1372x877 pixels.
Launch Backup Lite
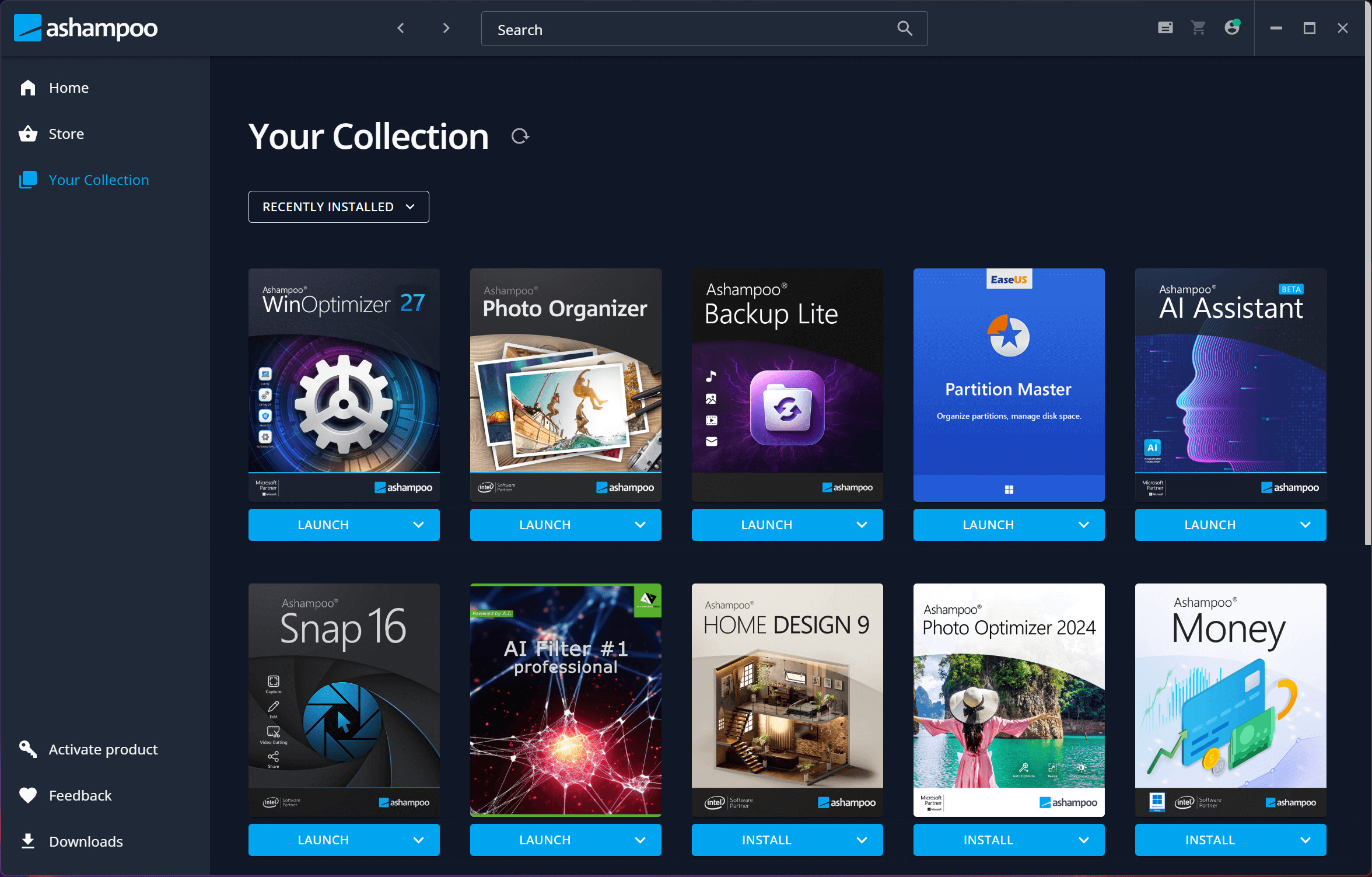766,525
